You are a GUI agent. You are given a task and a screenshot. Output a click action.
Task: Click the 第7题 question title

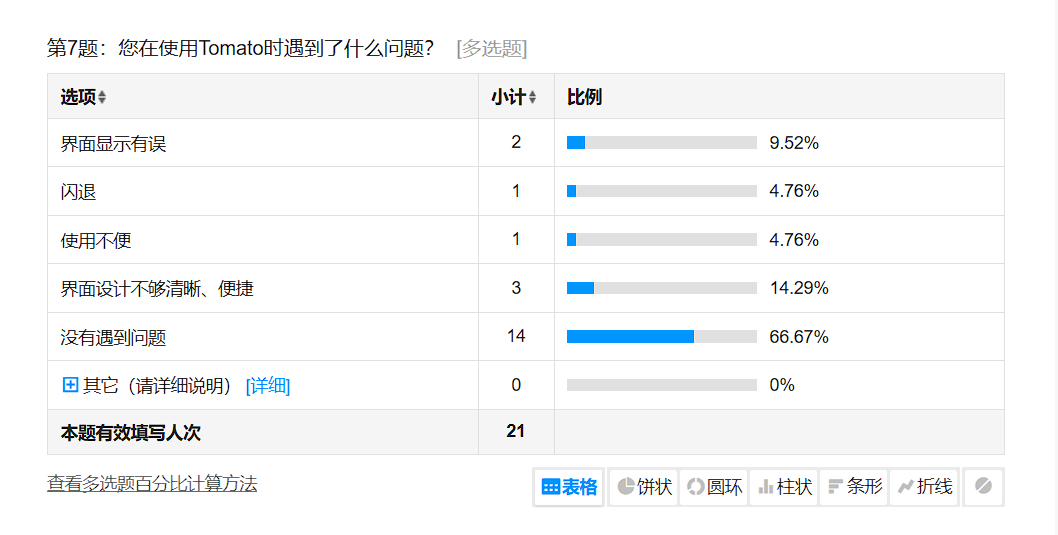point(240,48)
